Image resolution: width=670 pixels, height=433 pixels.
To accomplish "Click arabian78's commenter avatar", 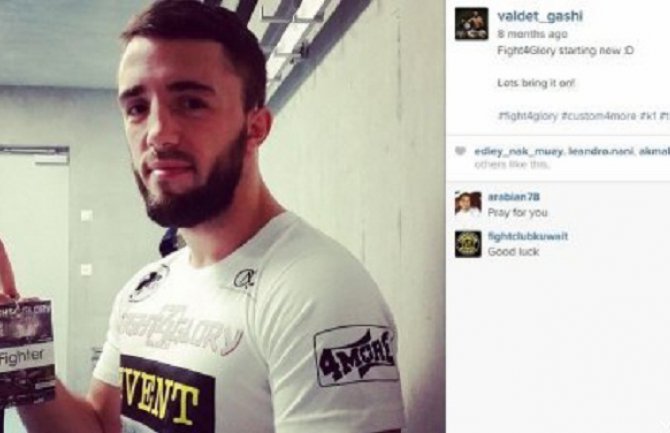I will (x=468, y=204).
